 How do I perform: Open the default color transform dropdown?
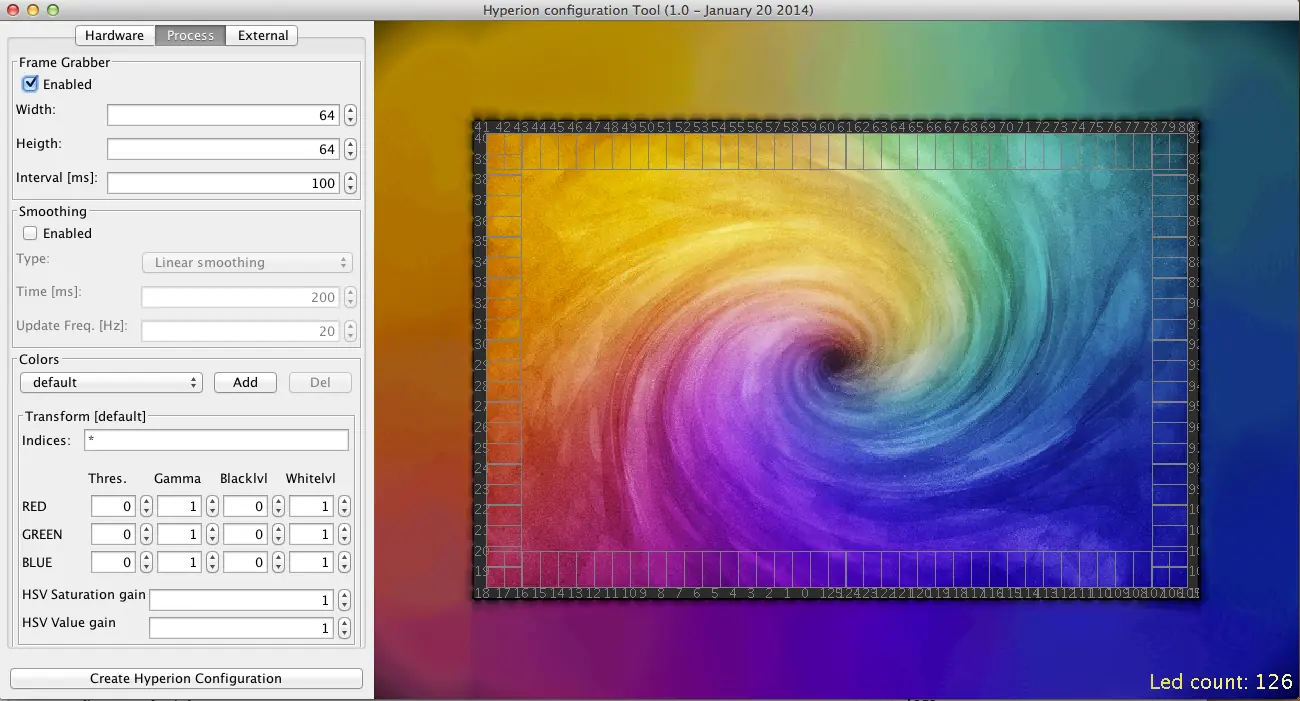111,382
